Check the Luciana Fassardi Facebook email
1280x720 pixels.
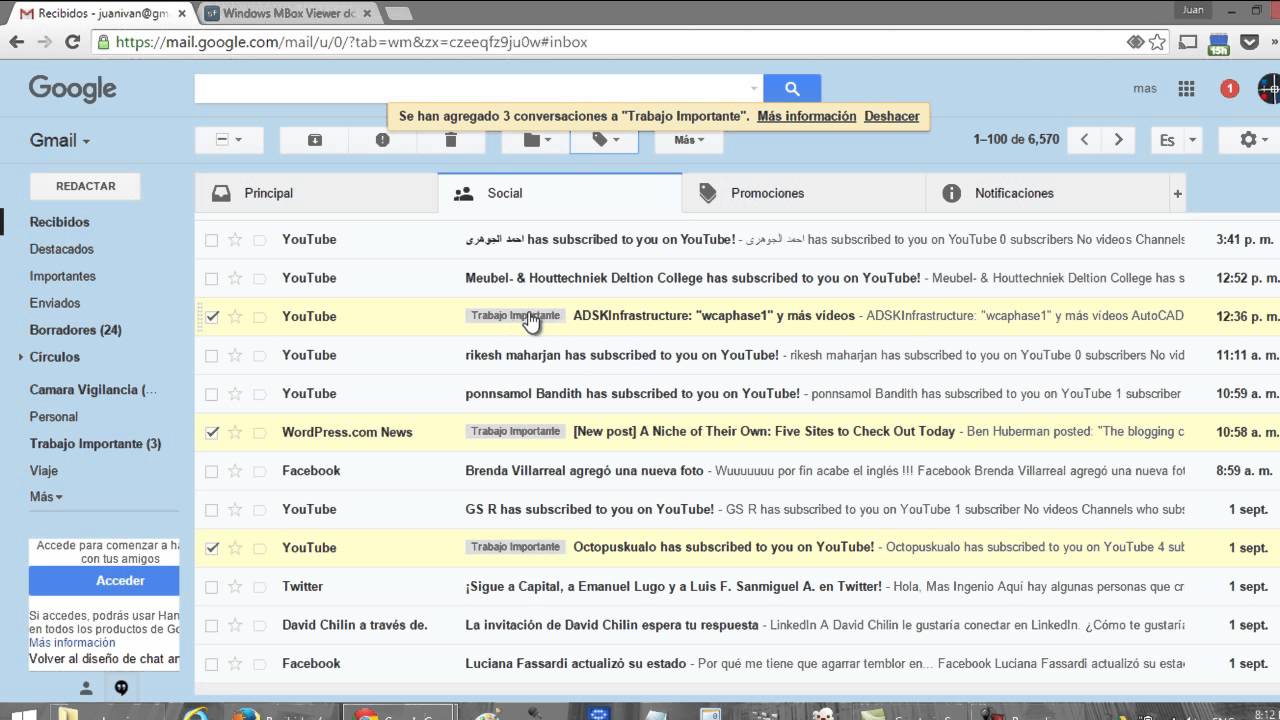pyautogui.click(x=211, y=664)
